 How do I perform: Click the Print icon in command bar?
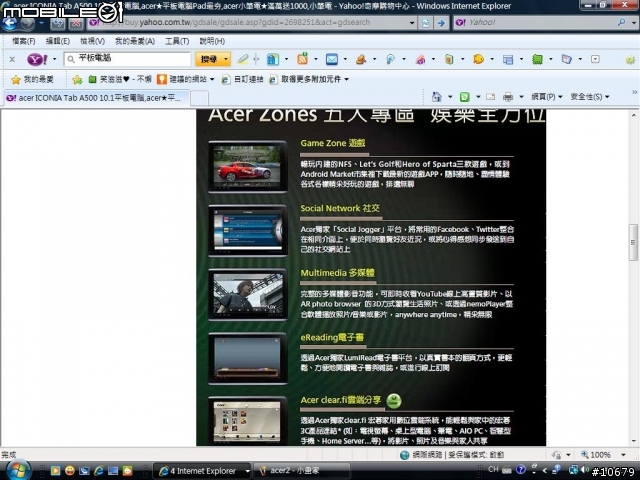[508, 97]
